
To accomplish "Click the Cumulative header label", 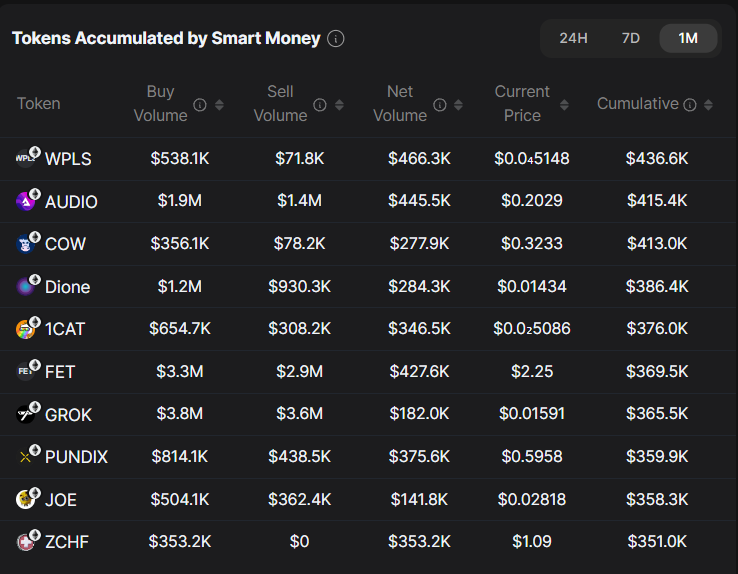I will click(638, 104).
